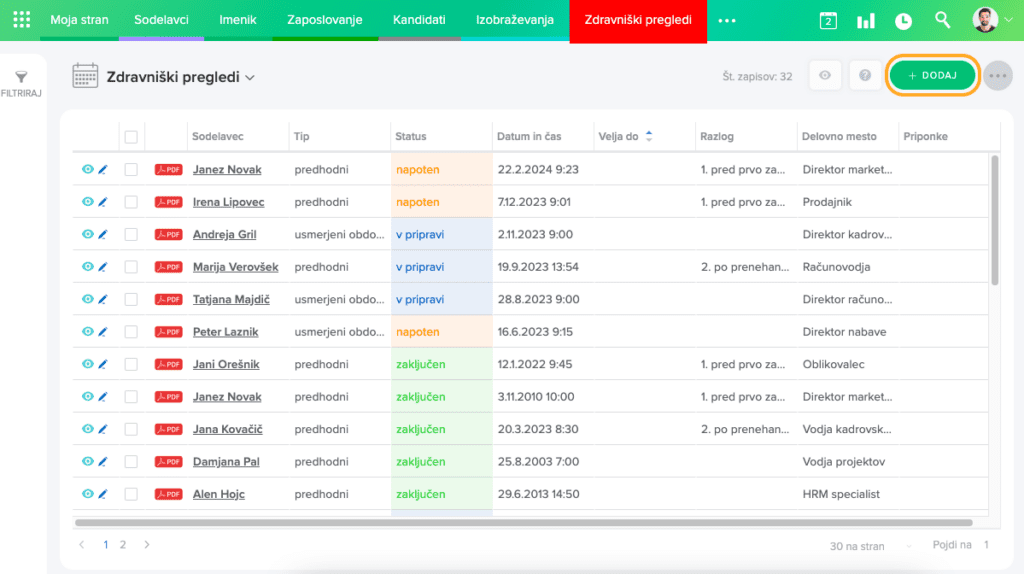Expand the Zdravniški pregledi title dropdown
Viewport: 1024px width, 574px height.
click(250, 77)
